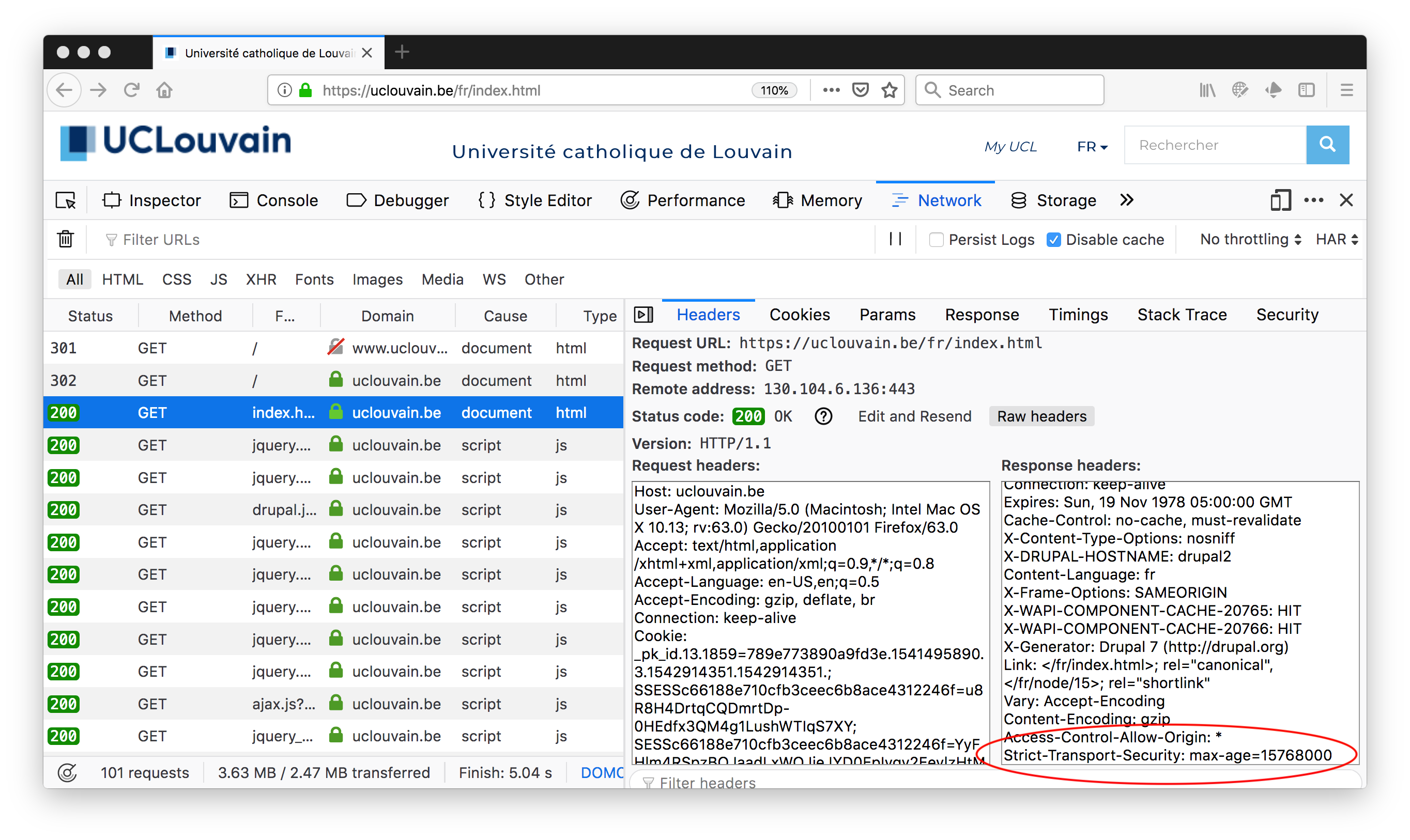Click the Rechercher search box

[x=1215, y=145]
